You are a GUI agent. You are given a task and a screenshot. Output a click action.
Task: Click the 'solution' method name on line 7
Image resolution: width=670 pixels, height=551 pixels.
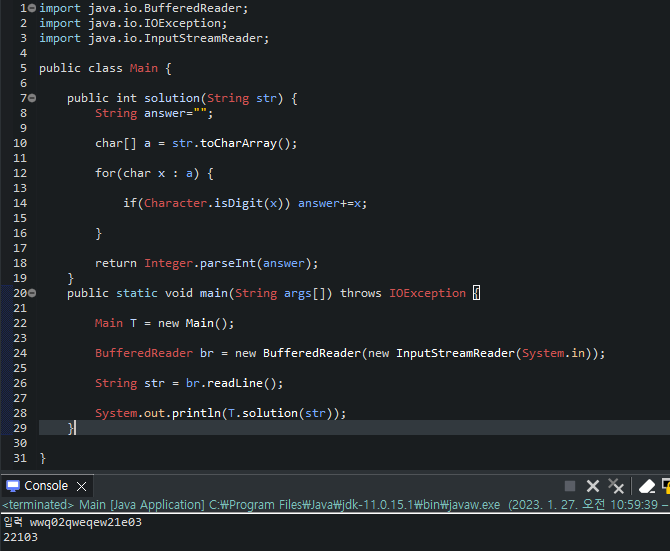pyautogui.click(x=172, y=98)
